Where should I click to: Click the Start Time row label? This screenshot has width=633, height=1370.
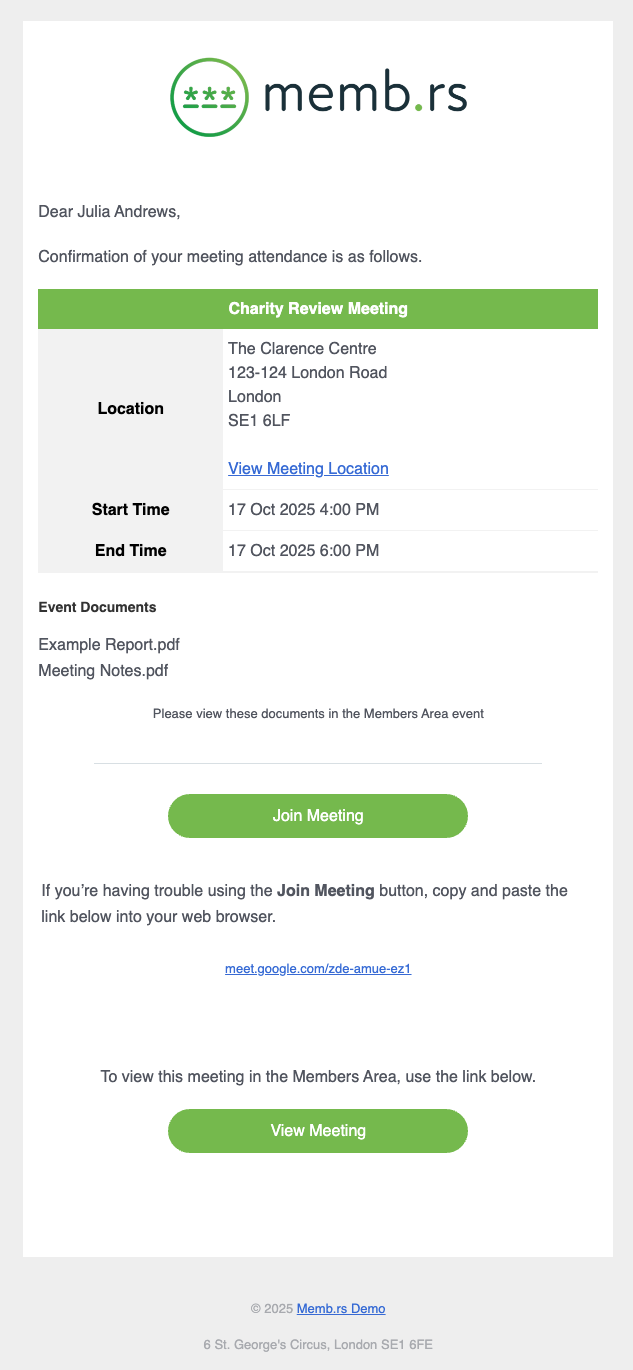tap(131, 510)
